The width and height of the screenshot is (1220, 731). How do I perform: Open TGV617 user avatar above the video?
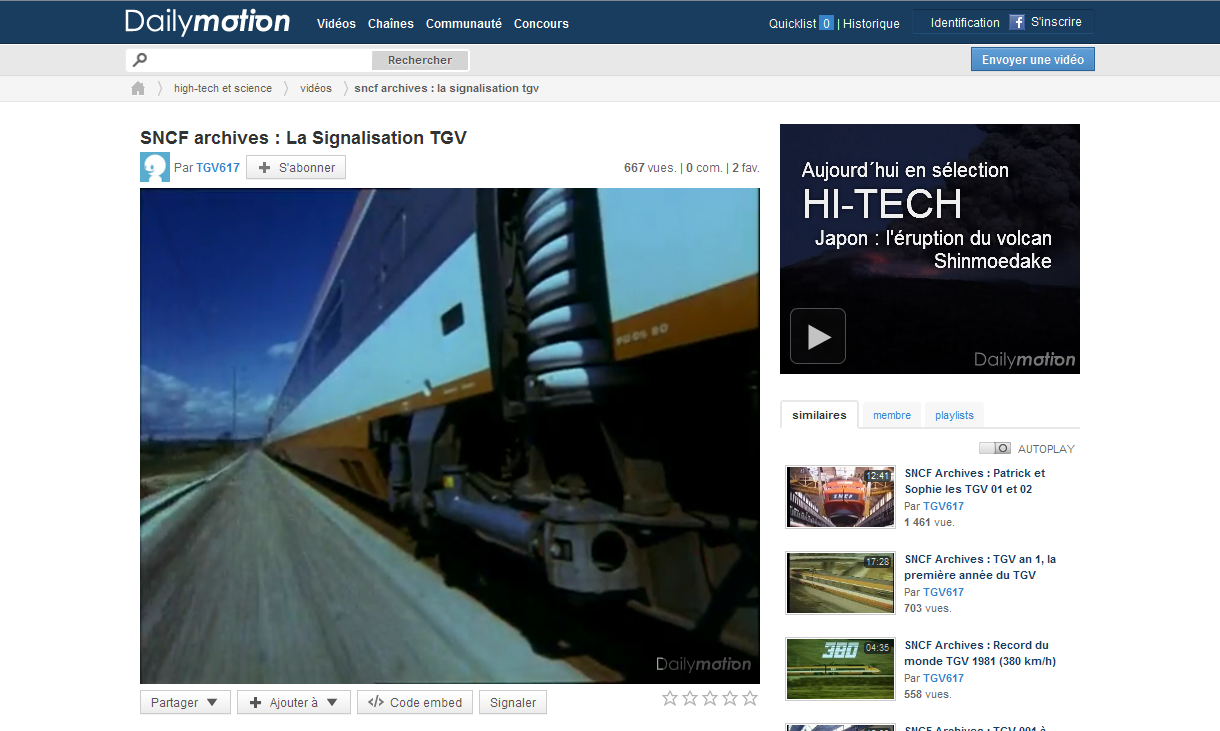(155, 167)
